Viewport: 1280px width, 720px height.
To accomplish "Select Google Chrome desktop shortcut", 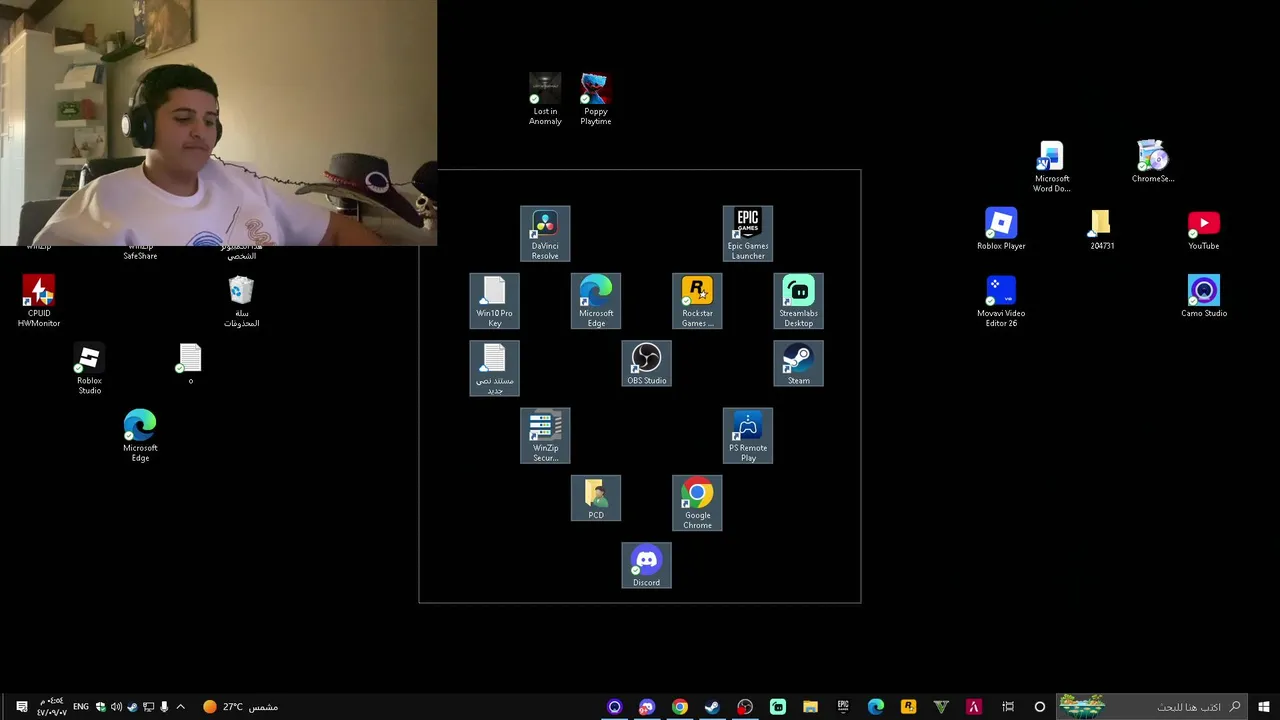I will coord(697,504).
